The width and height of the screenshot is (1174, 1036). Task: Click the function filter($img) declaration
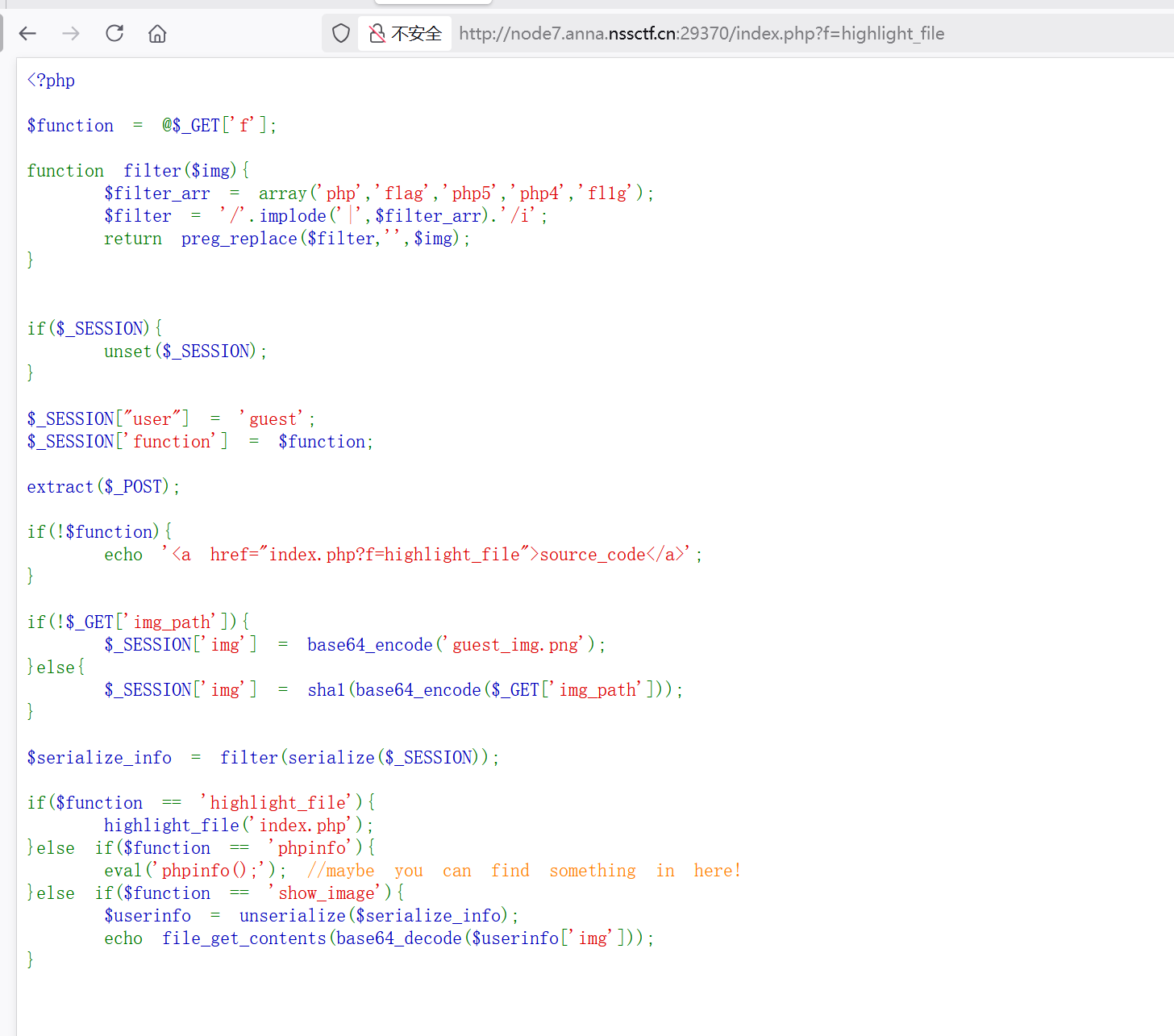coord(138,170)
